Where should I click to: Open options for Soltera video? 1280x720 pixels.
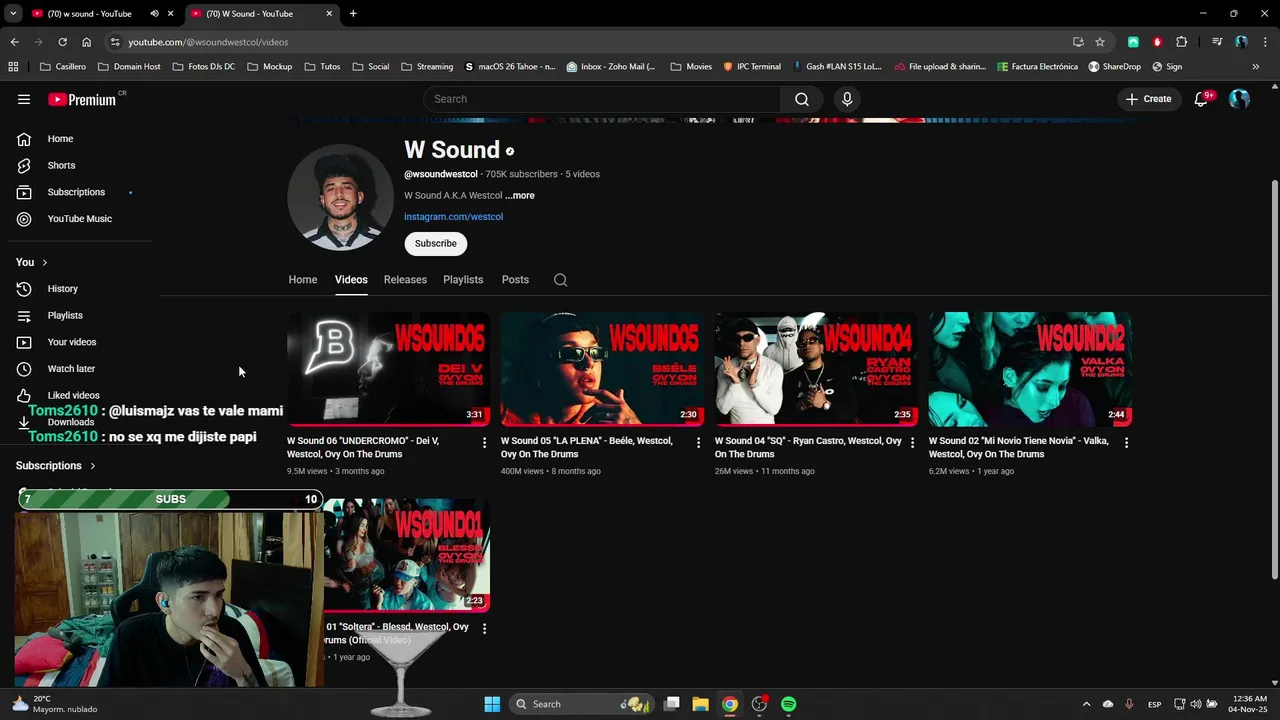coord(484,628)
